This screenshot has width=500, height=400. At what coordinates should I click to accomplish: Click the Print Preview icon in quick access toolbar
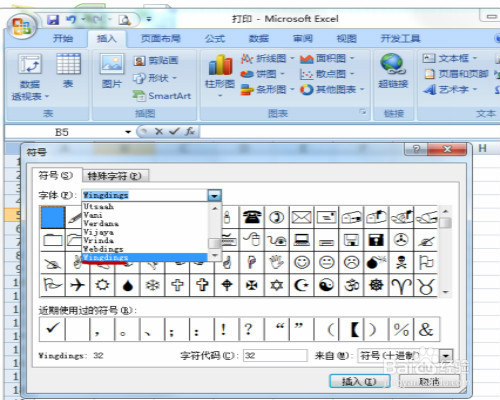pos(124,20)
